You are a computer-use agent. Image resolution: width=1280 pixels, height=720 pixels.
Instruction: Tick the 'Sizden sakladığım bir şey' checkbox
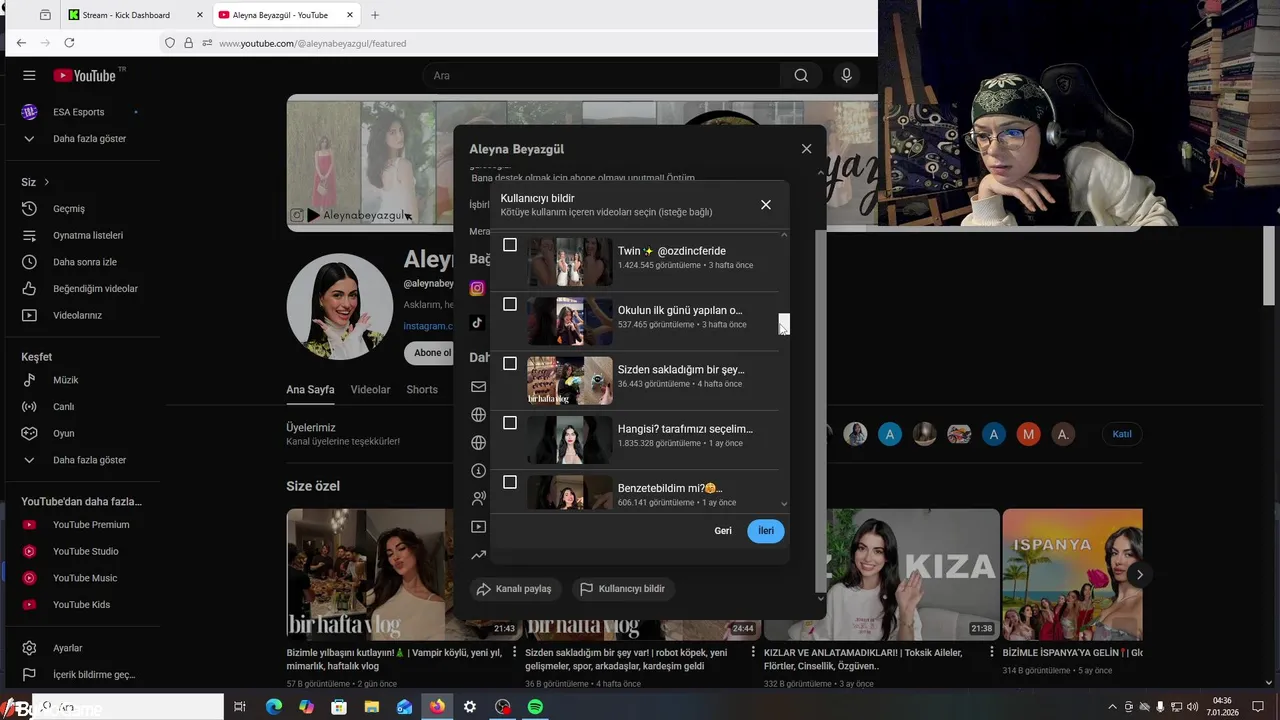click(510, 364)
